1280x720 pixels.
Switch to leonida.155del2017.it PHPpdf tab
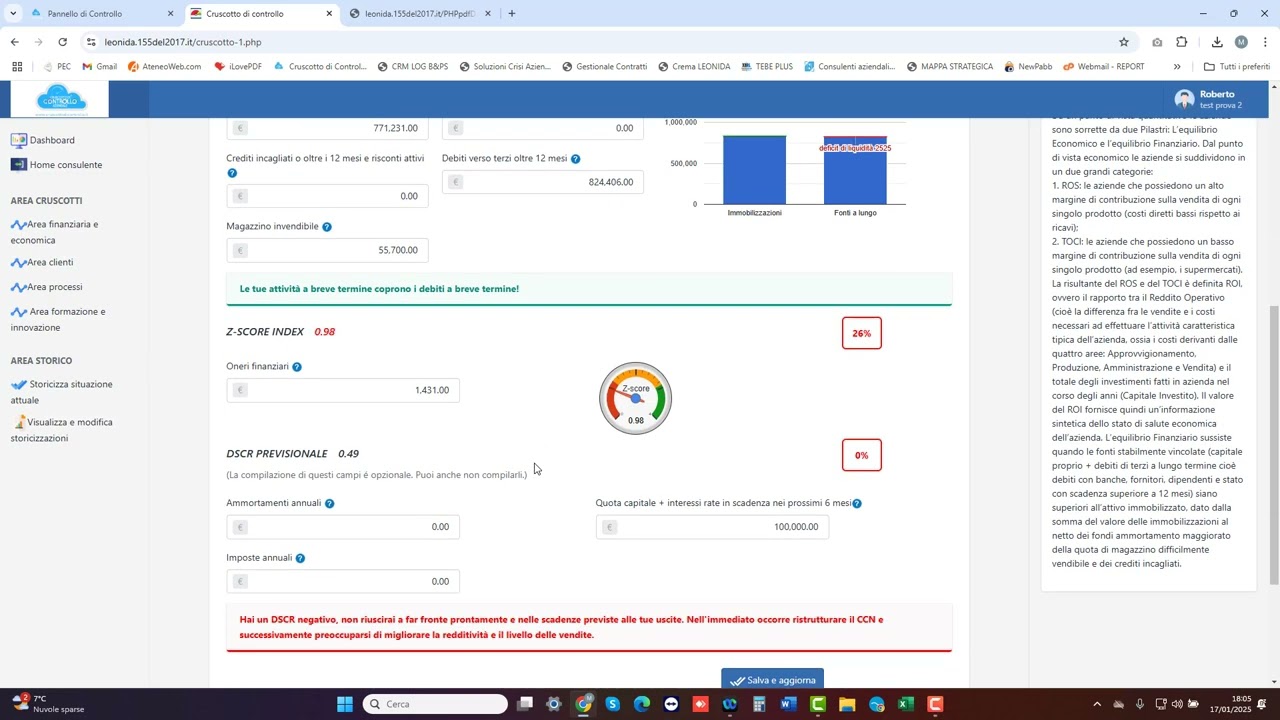click(418, 14)
